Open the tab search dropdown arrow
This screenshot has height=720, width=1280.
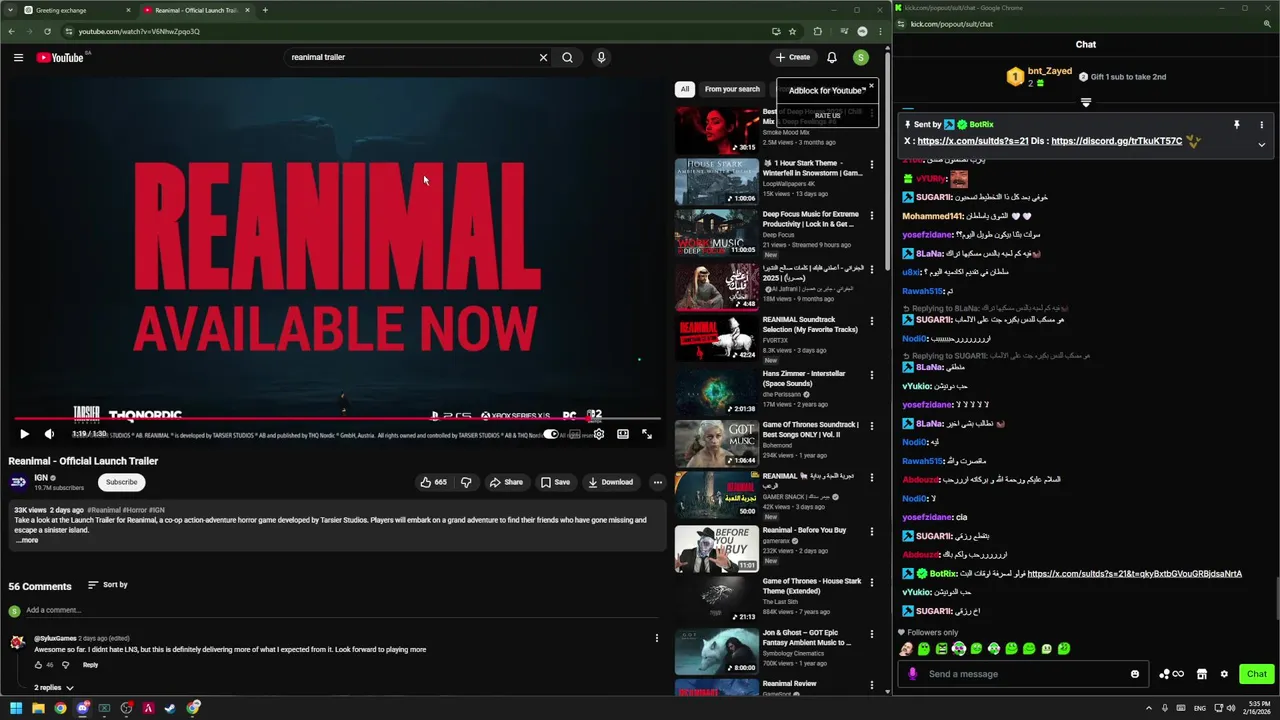click(x=10, y=10)
